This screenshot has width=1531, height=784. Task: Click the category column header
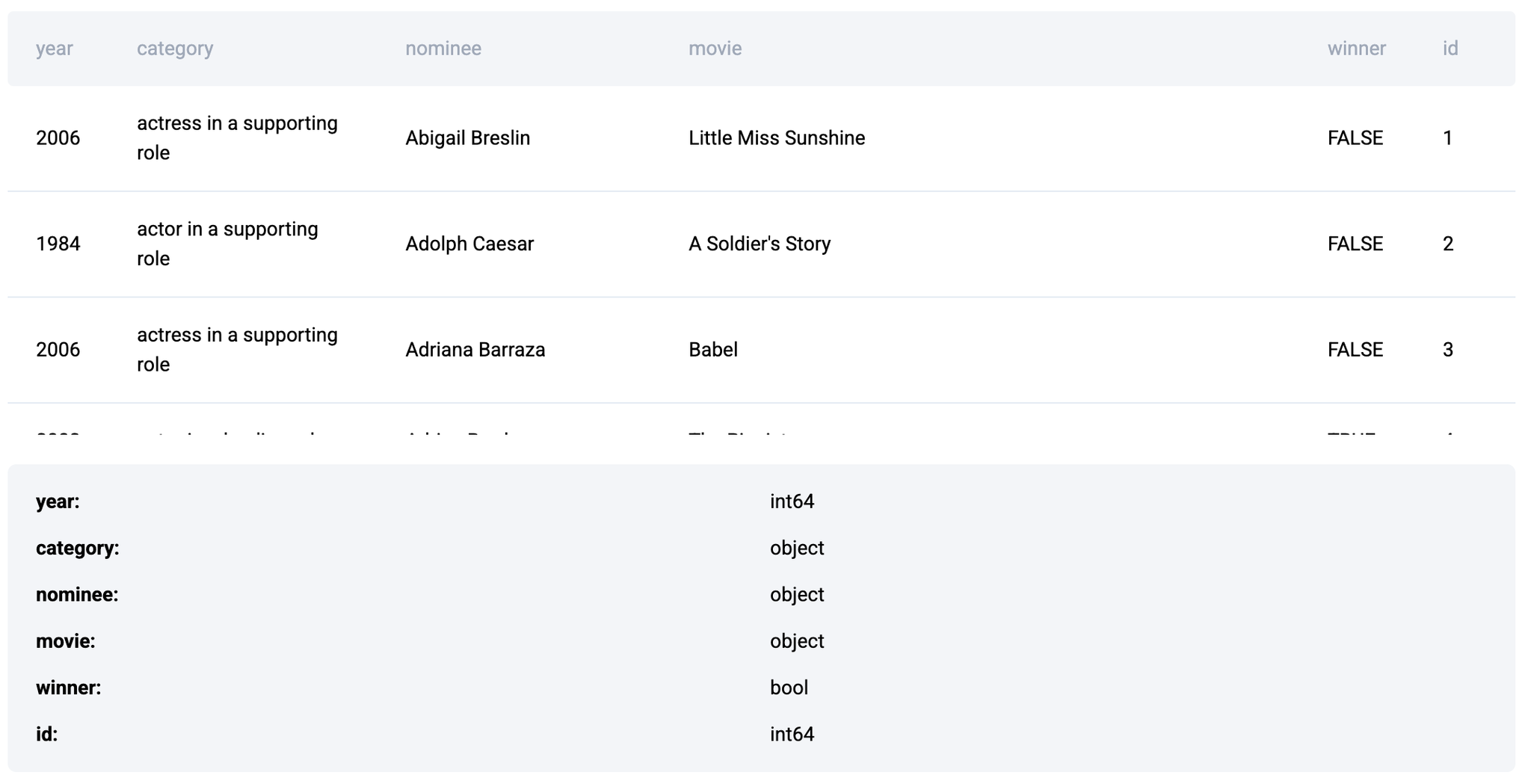(174, 49)
